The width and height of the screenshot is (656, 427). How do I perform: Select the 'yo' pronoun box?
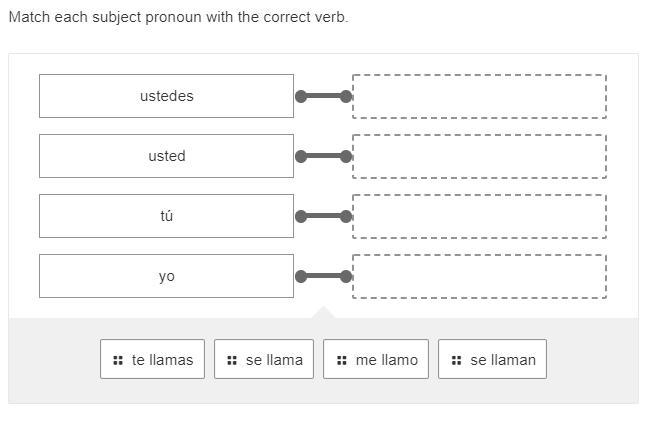pos(166,276)
